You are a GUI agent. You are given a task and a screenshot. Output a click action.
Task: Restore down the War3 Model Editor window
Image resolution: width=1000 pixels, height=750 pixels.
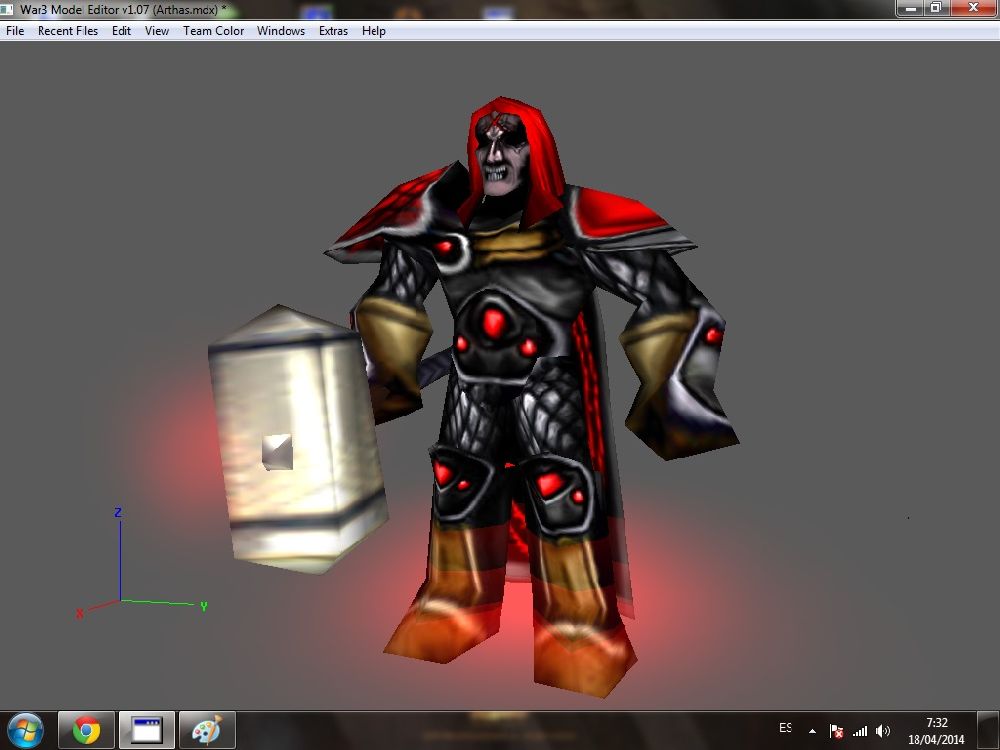point(936,8)
